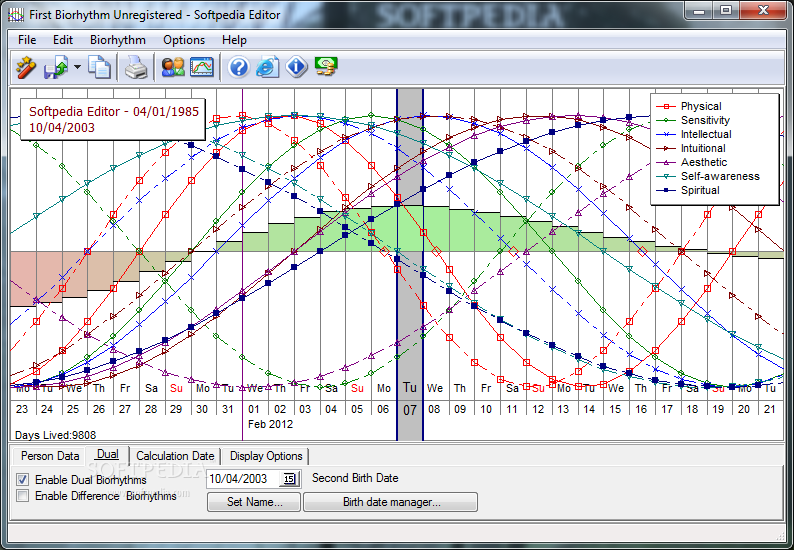Open the date picker calendar button
Screen dimensions: 794x550
(x=290, y=479)
